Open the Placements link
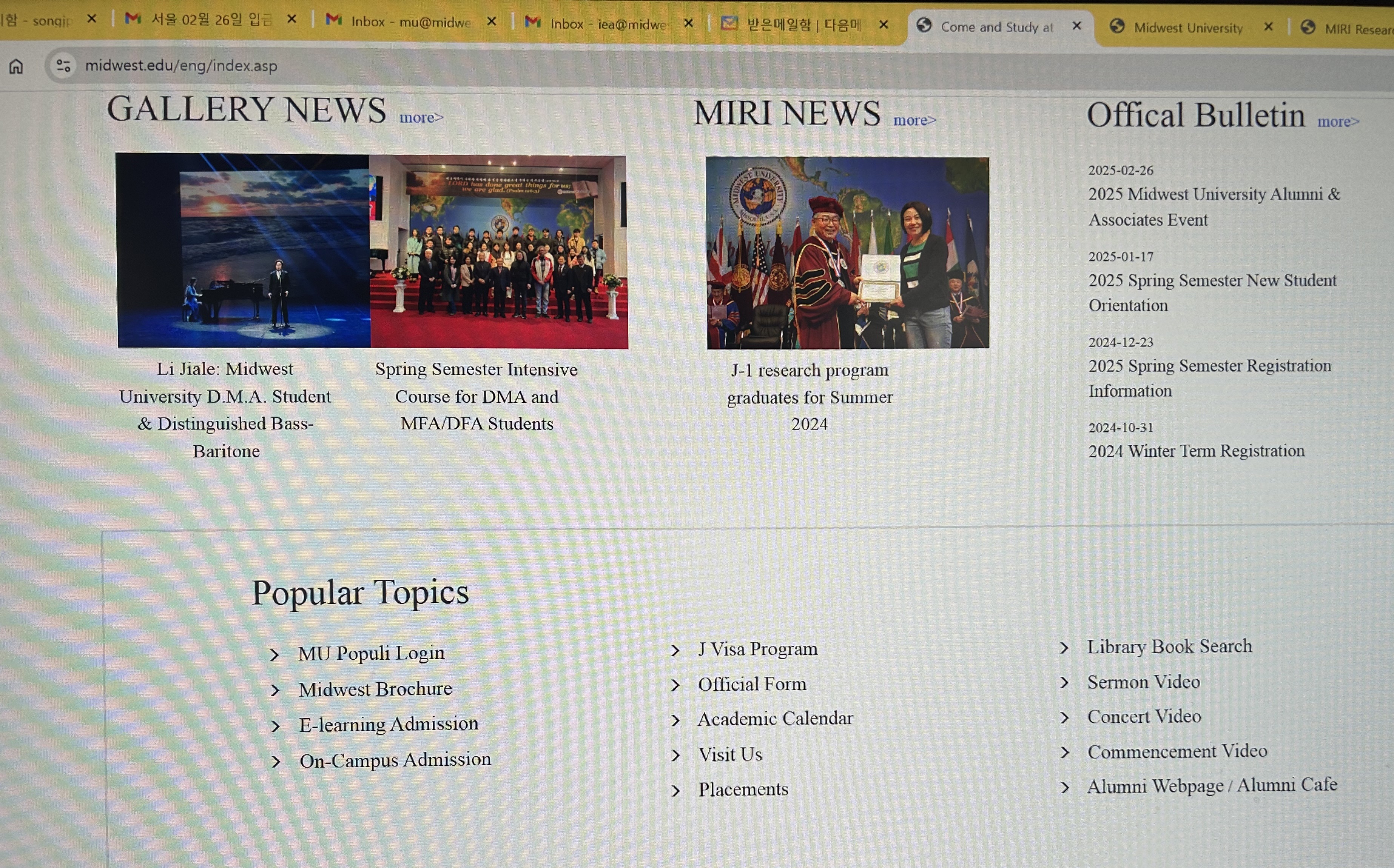This screenshot has height=868, width=1394. click(743, 790)
